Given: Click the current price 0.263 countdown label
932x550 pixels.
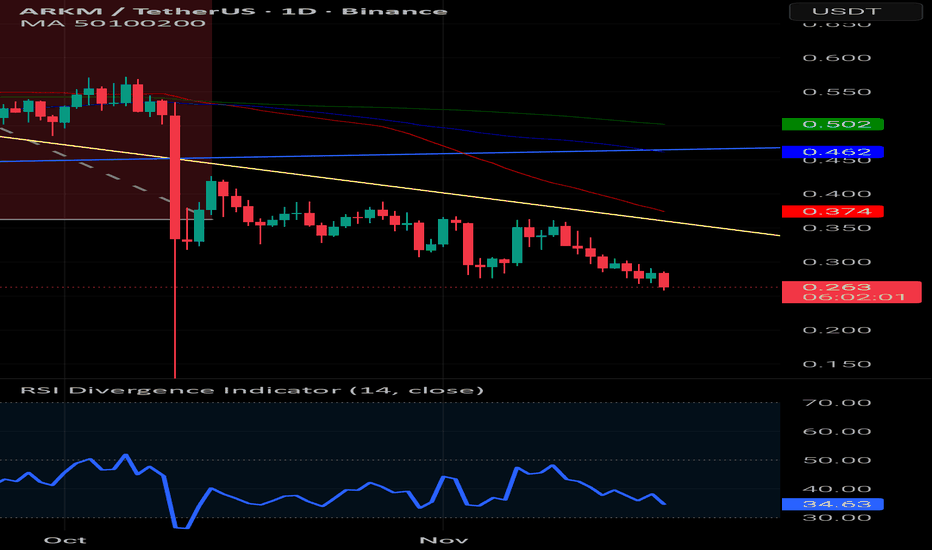Looking at the screenshot, I should pos(852,292).
